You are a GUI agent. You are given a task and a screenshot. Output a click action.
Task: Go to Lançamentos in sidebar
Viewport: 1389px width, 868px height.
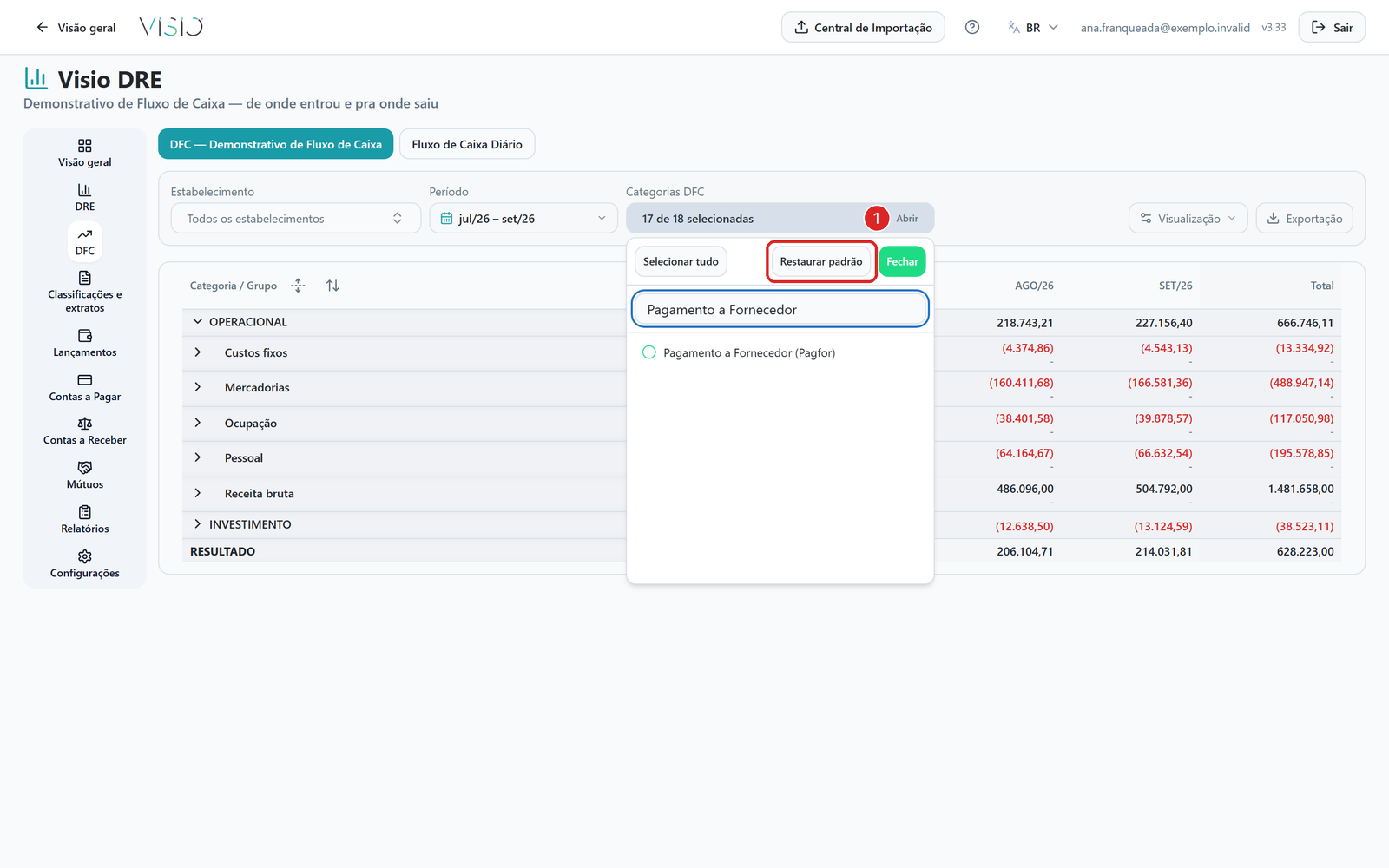84,343
